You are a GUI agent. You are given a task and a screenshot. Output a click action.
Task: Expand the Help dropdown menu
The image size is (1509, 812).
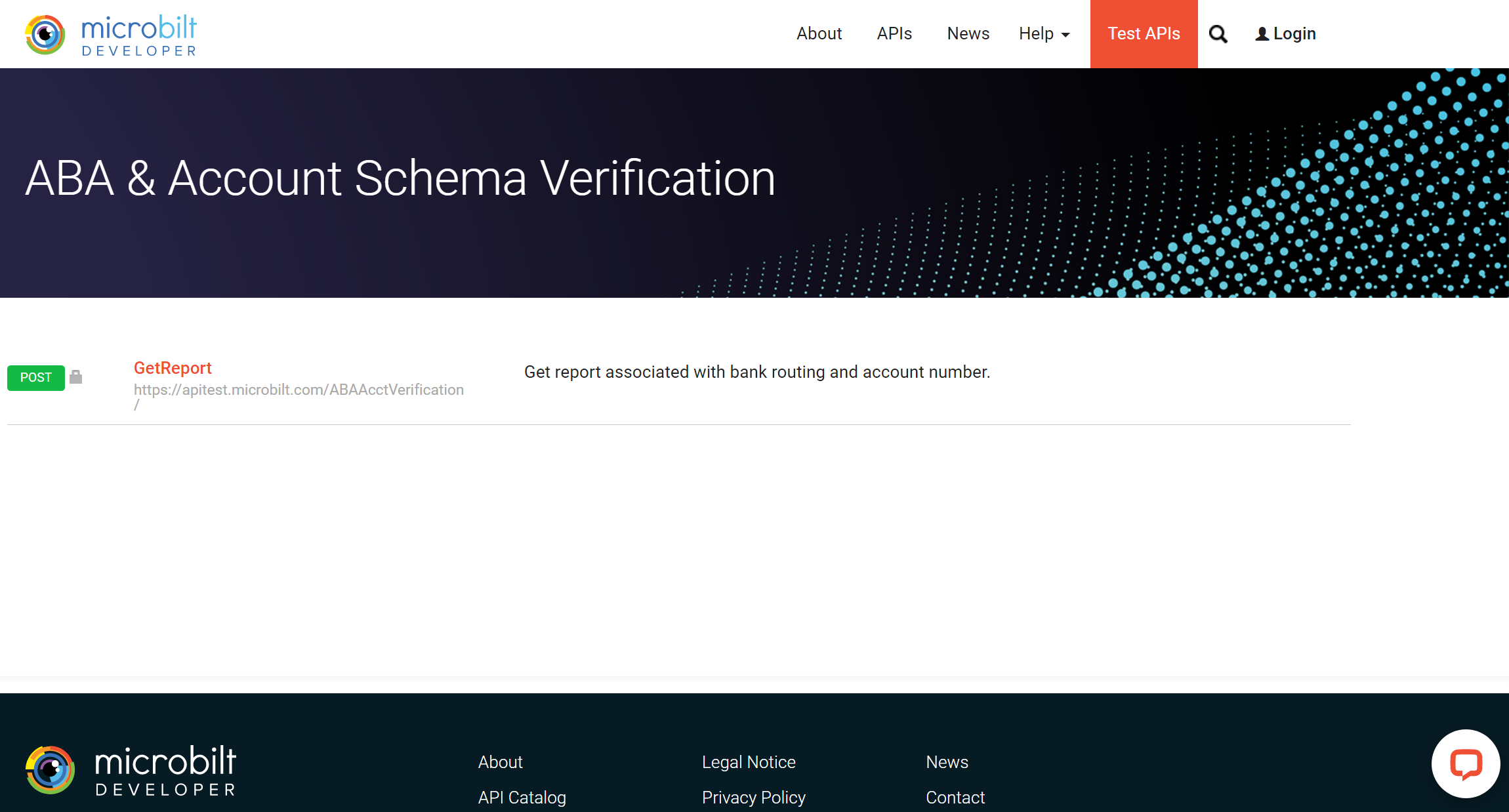click(x=1043, y=33)
